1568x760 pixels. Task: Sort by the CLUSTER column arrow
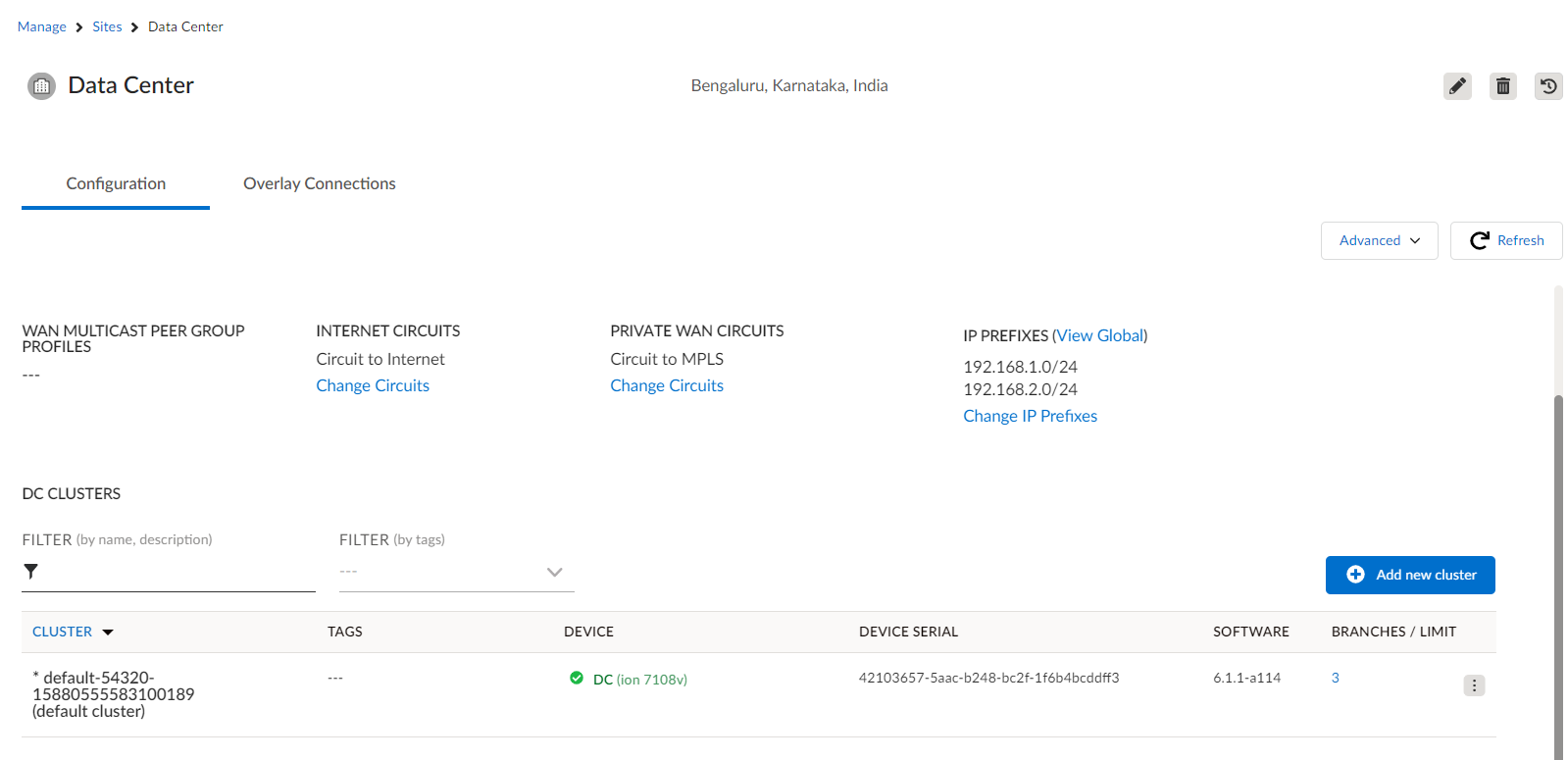coord(108,633)
